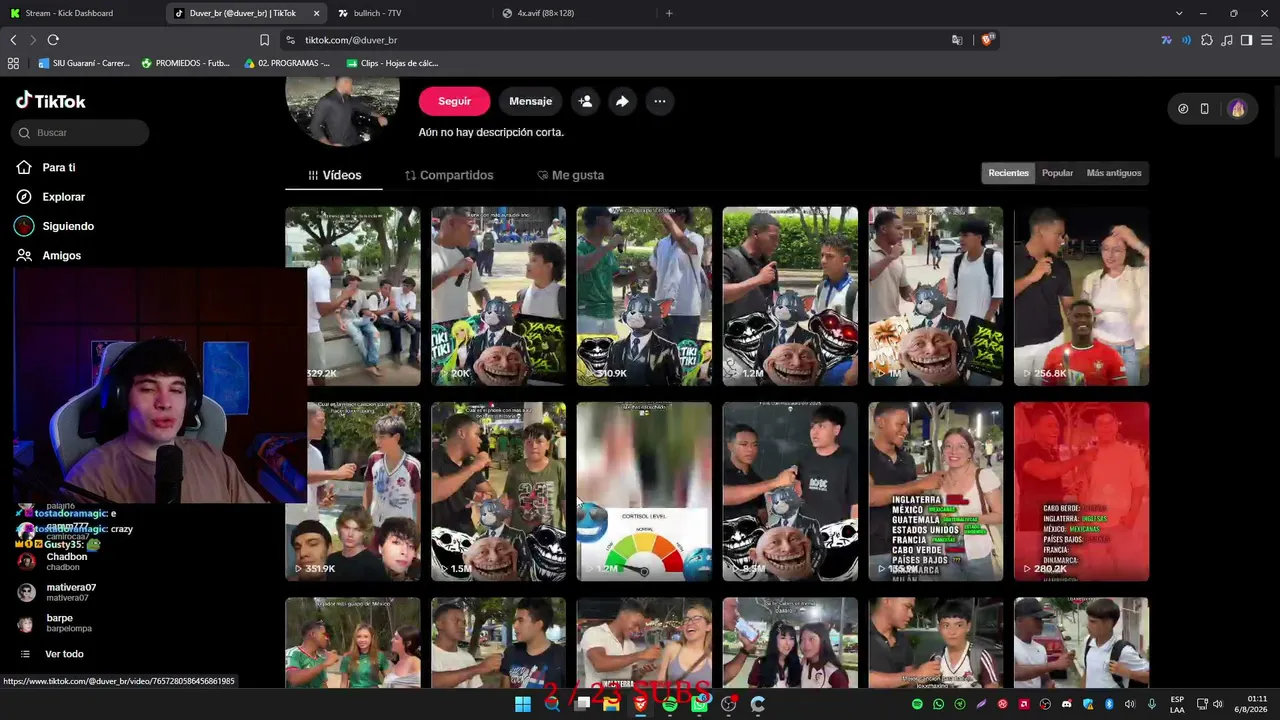Image resolution: width=1280 pixels, height=720 pixels.
Task: Open the PROMEDIOS bookmark
Action: (x=186, y=63)
